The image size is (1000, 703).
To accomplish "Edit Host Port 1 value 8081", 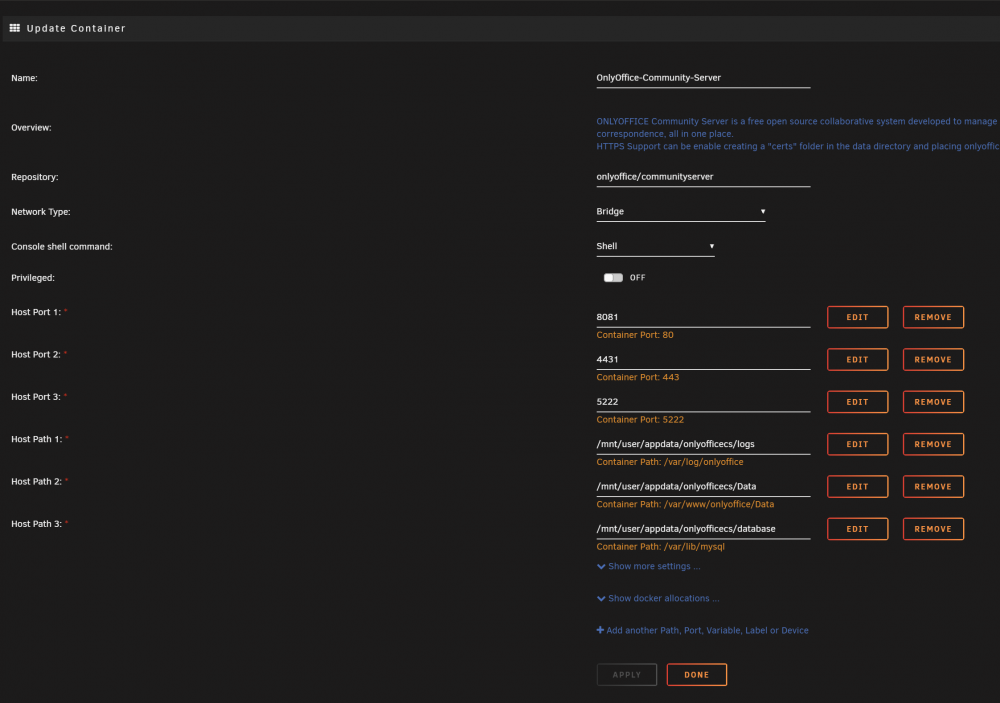I will click(x=857, y=317).
